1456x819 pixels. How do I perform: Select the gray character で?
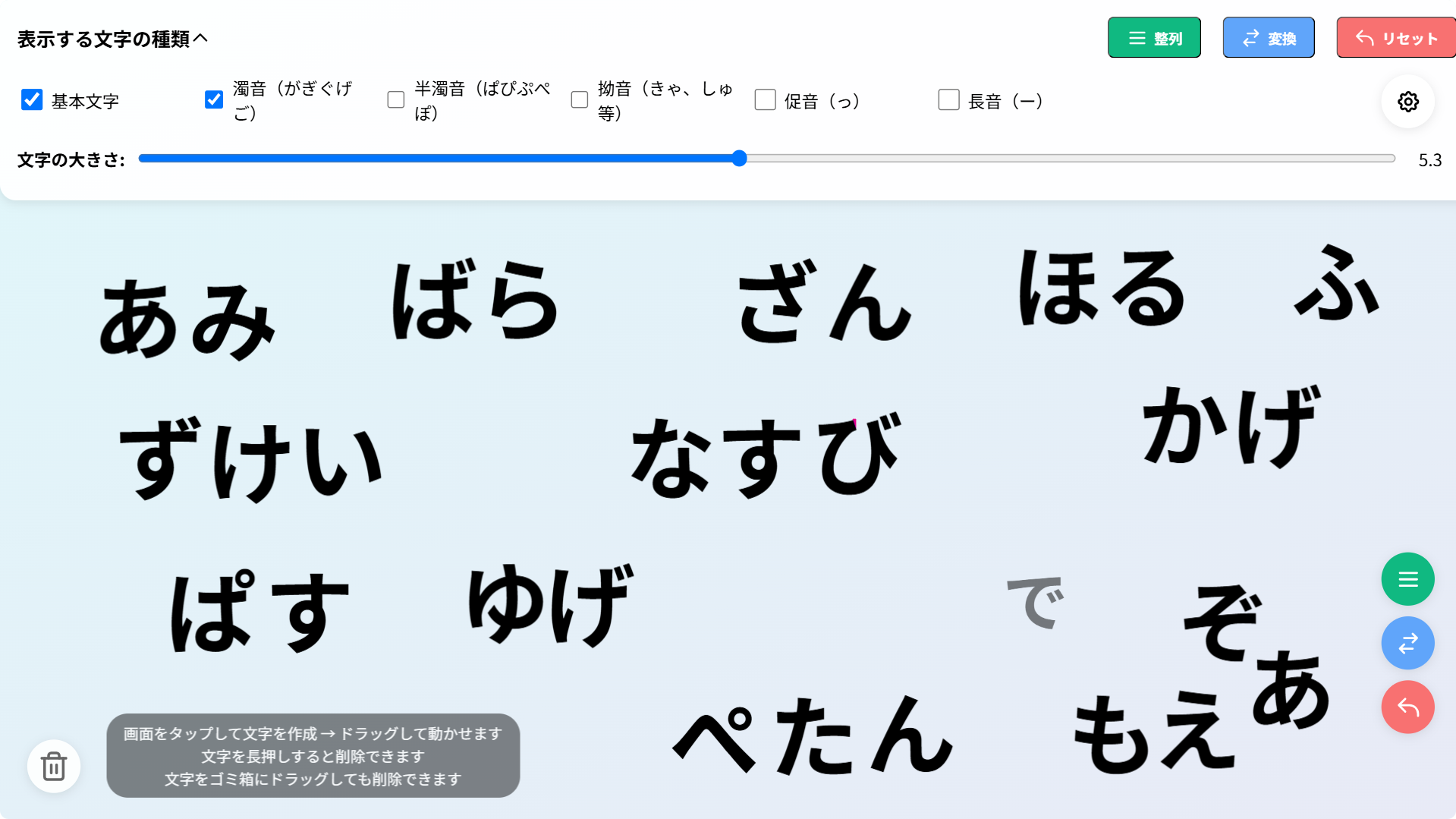[1036, 602]
